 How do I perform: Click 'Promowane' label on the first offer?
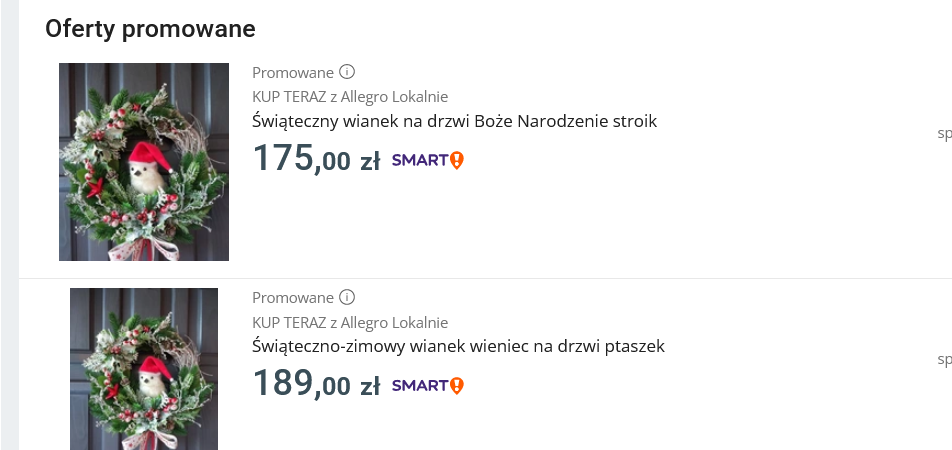click(x=292, y=72)
